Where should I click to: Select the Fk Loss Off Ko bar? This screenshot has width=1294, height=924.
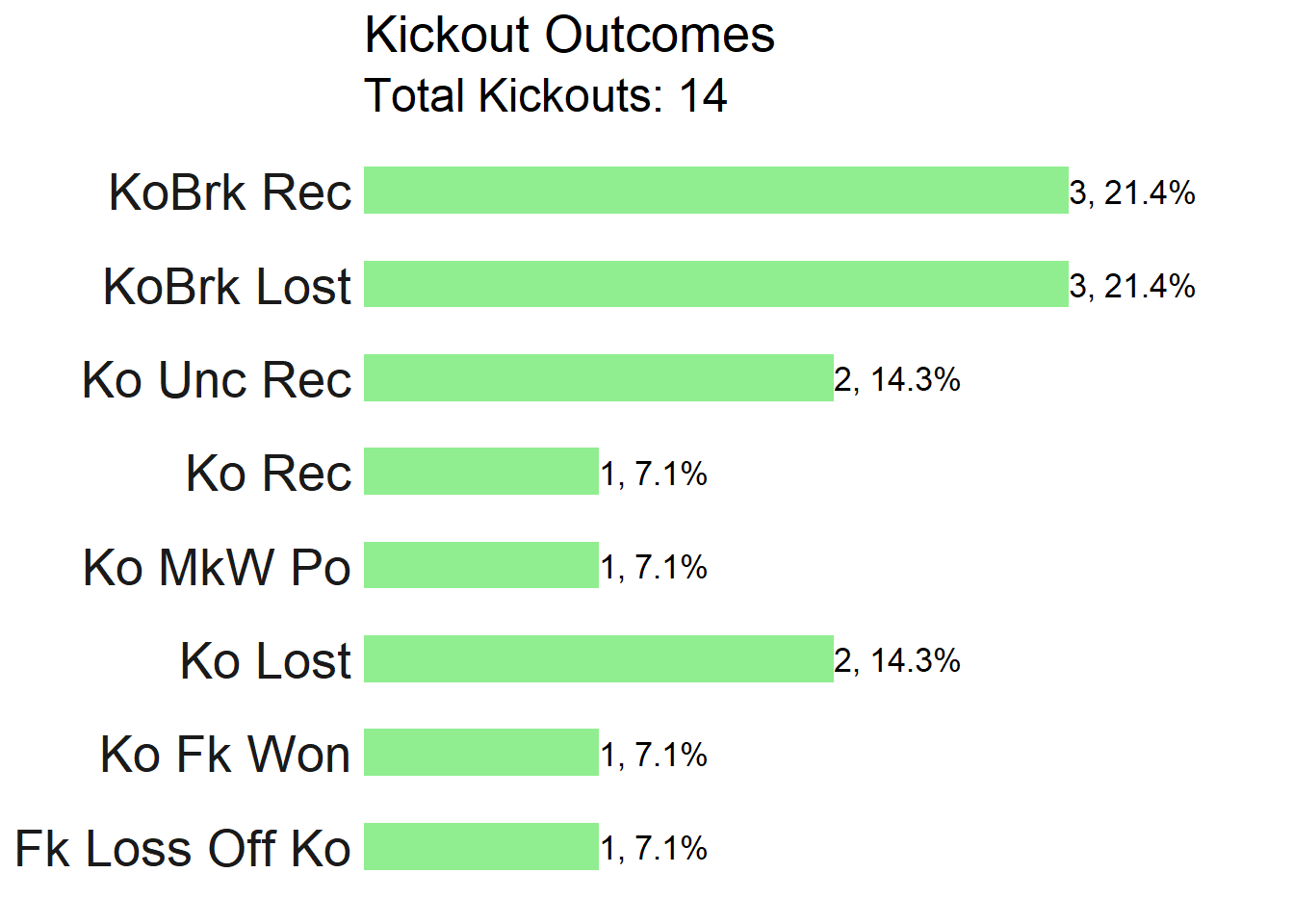click(x=481, y=846)
